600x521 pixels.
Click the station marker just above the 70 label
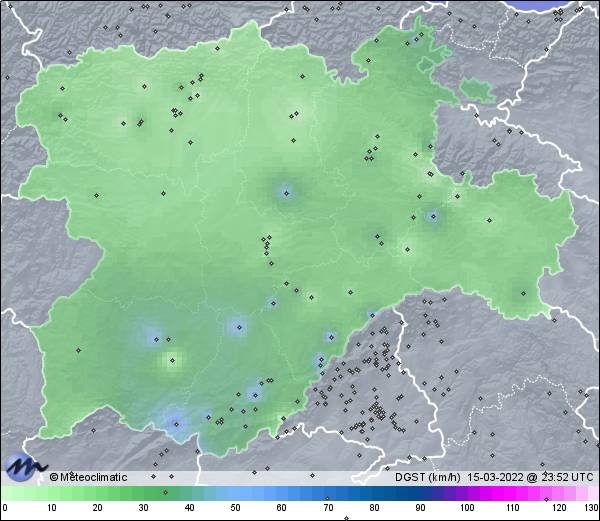tap(327, 498)
